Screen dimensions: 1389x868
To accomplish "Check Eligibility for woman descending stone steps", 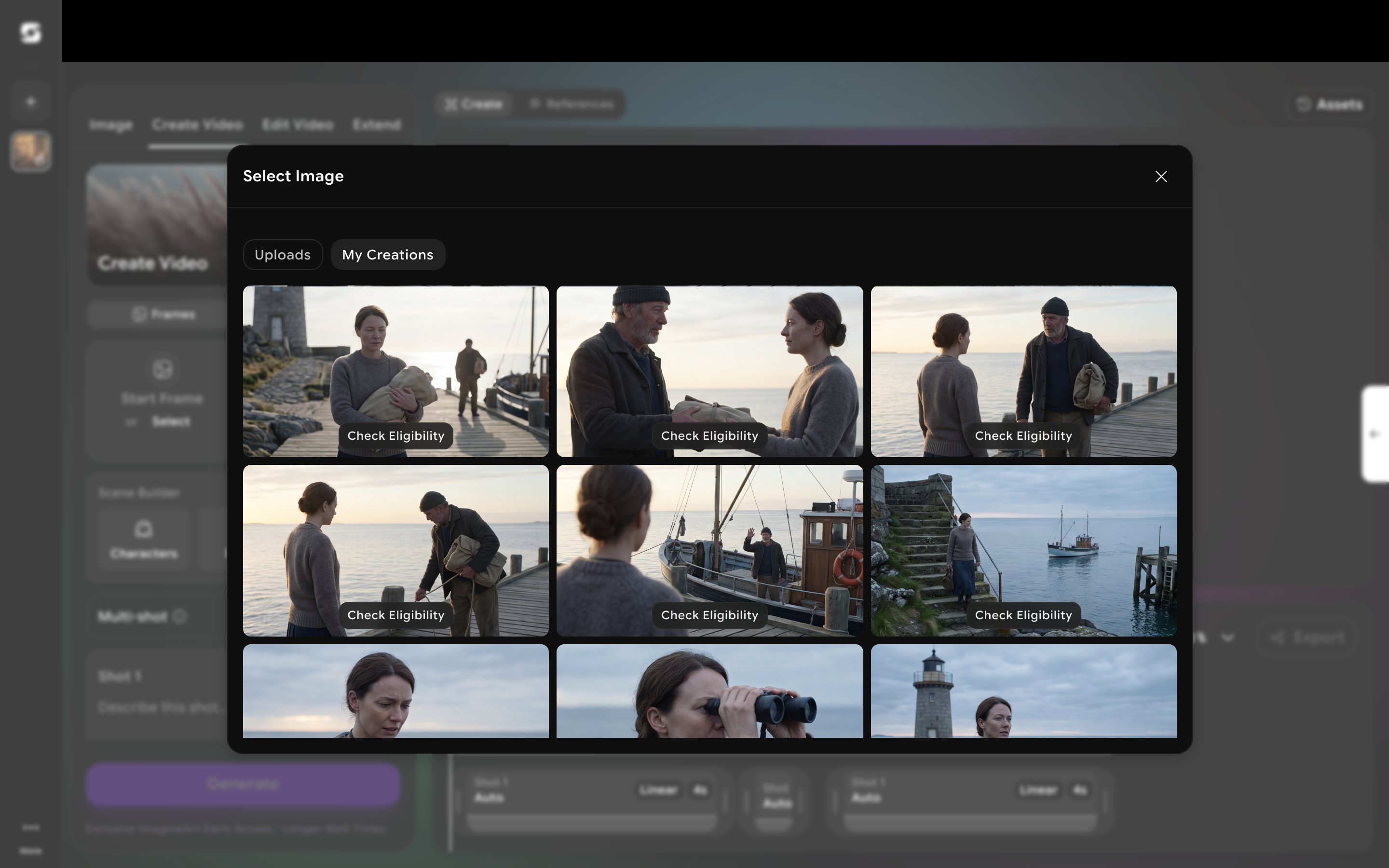I will pos(1023,615).
